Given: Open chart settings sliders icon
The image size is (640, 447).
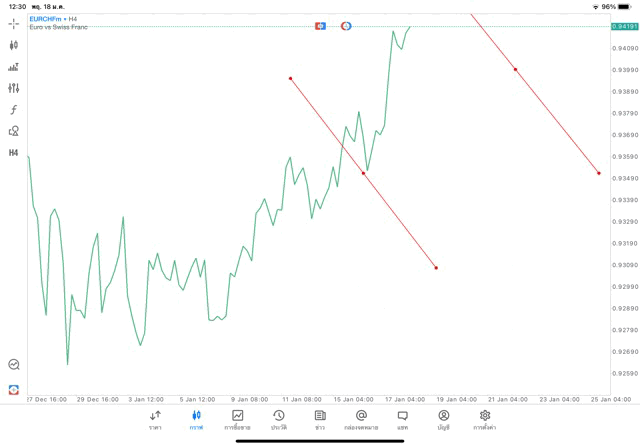Looking at the screenshot, I should (x=14, y=88).
